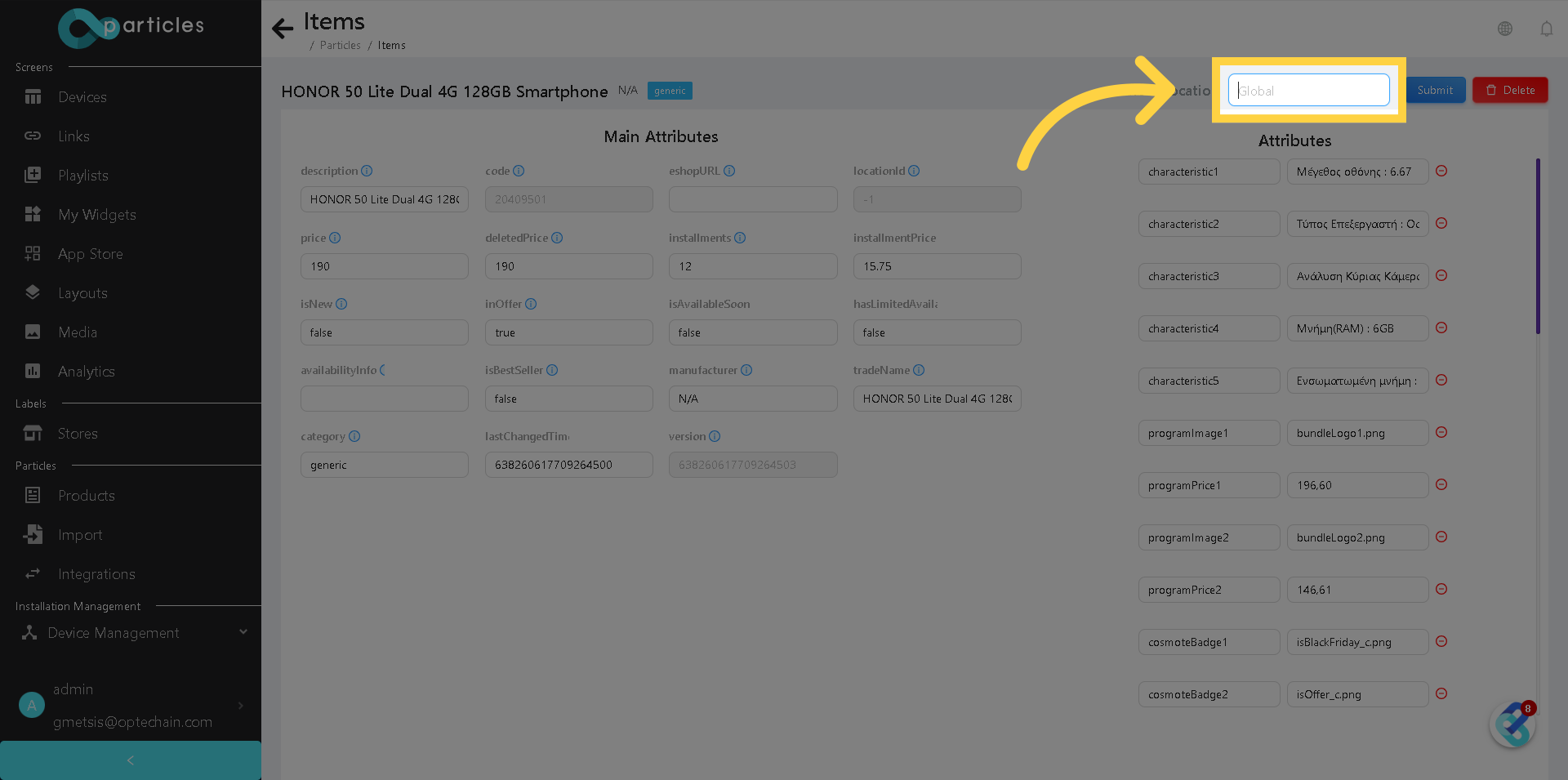Click the Playlists sidebar icon
The image size is (1568, 780).
coord(33,176)
